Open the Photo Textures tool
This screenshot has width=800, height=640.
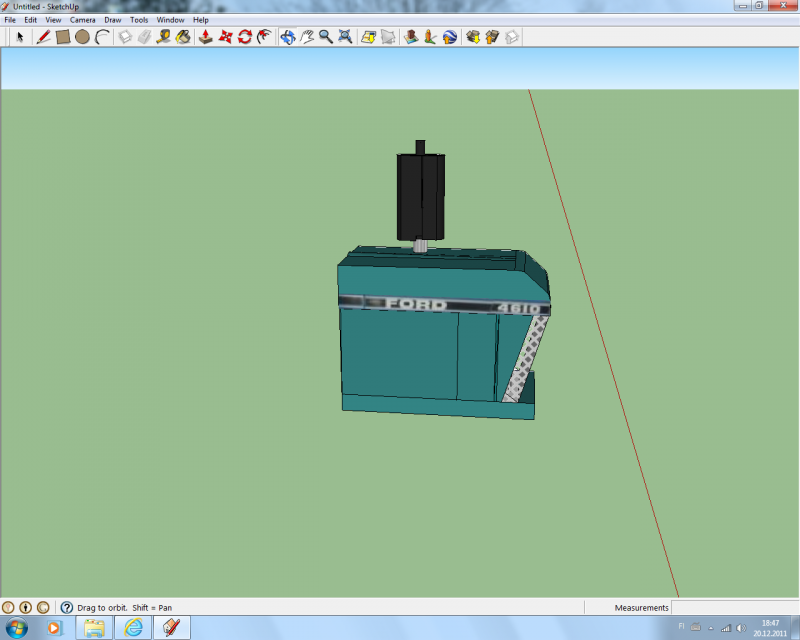(x=430, y=37)
